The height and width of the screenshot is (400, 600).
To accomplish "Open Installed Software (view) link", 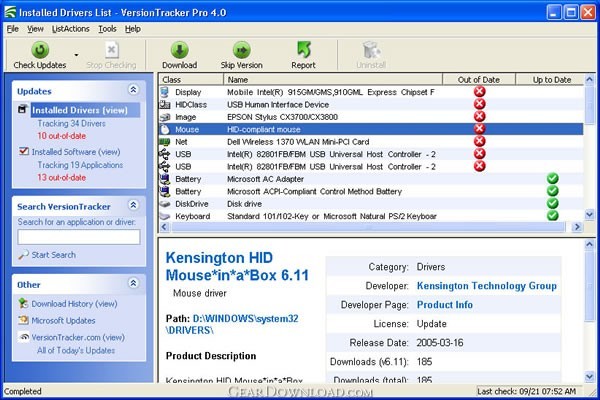I will 76,152.
